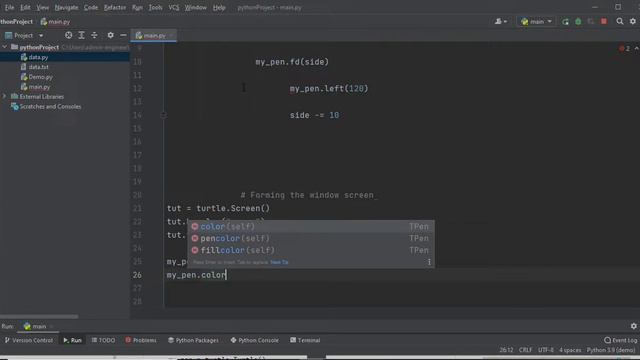The width and height of the screenshot is (640, 360).
Task: Click the 26:12 caret position status
Action: pyautogui.click(x=506, y=350)
